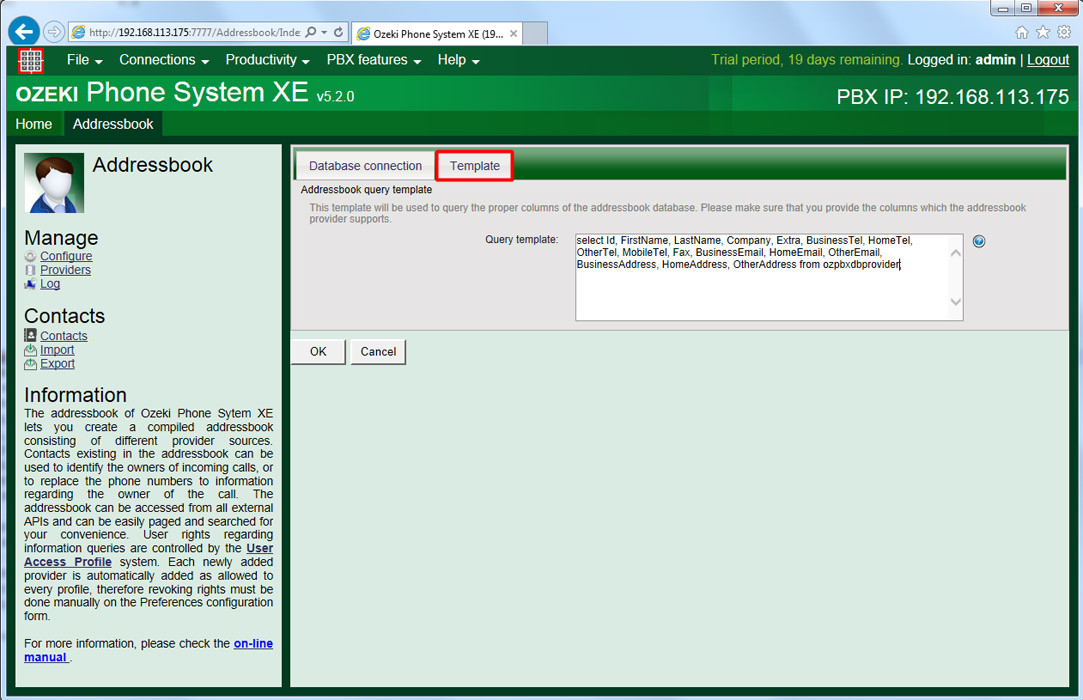
Task: Expand the PBX features menu
Action: click(374, 60)
